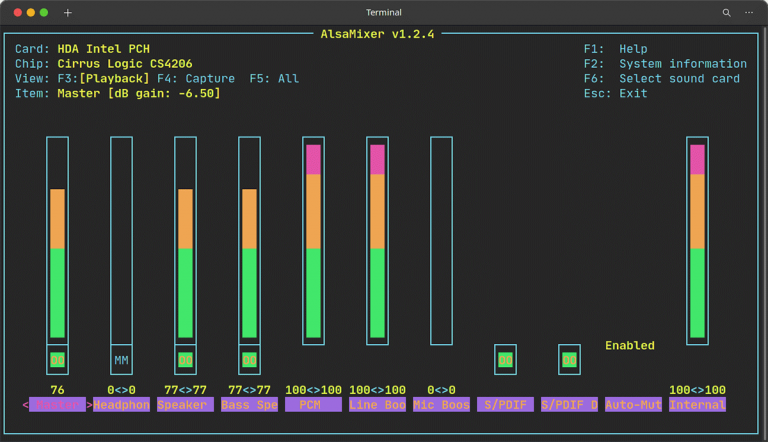Click the empty Headphone volume bar

pyautogui.click(x=121, y=241)
